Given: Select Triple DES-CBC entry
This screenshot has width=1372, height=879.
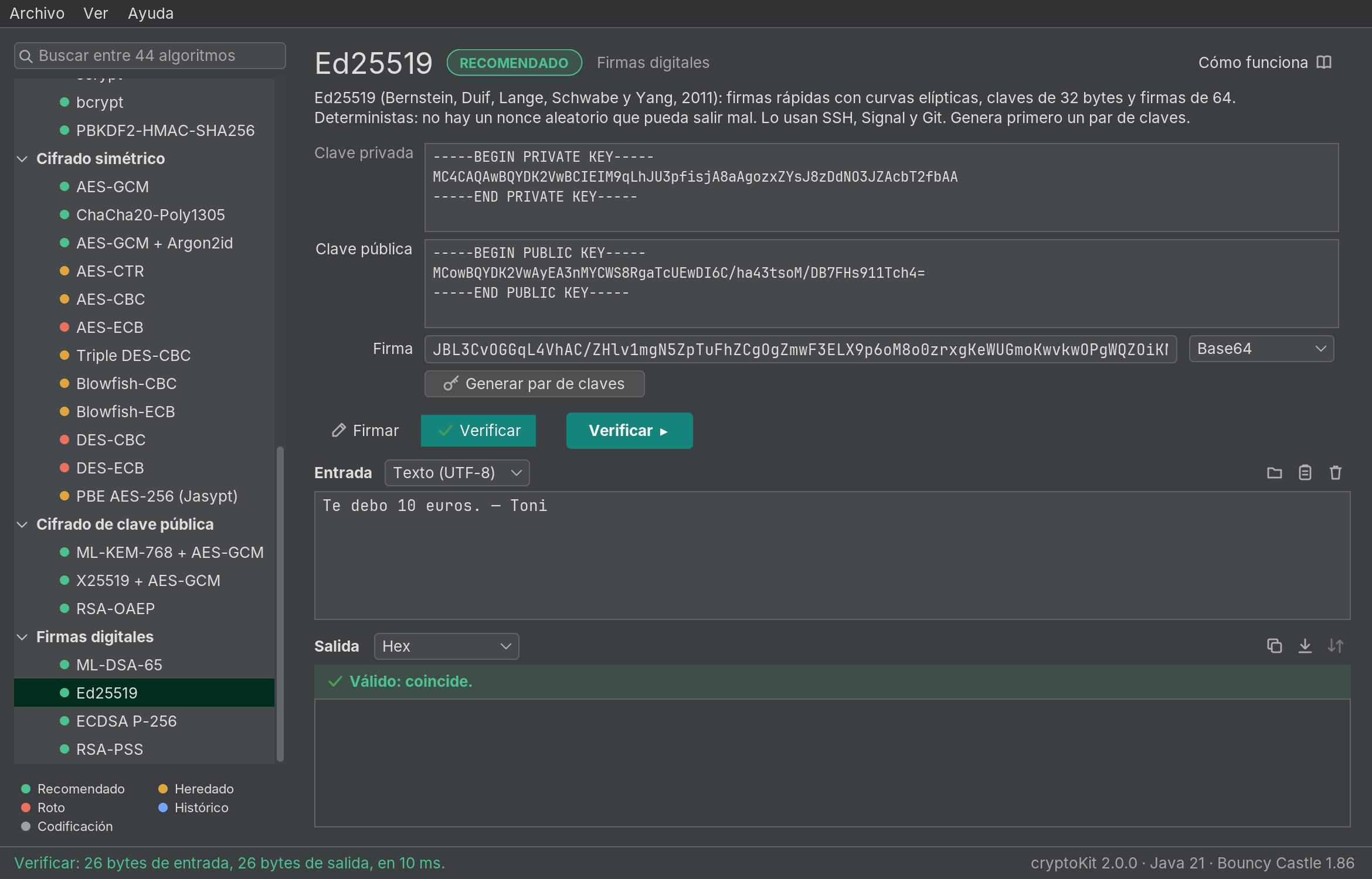Looking at the screenshot, I should 144,356.
